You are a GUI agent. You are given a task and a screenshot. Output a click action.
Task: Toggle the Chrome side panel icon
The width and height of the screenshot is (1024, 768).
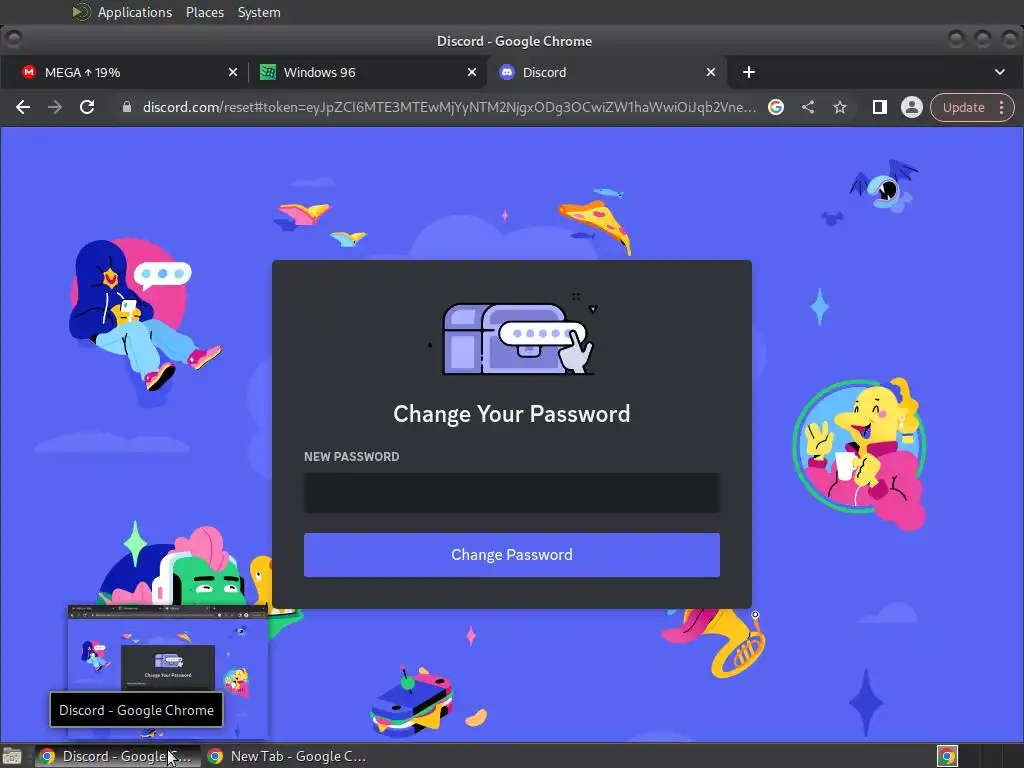[x=880, y=107]
